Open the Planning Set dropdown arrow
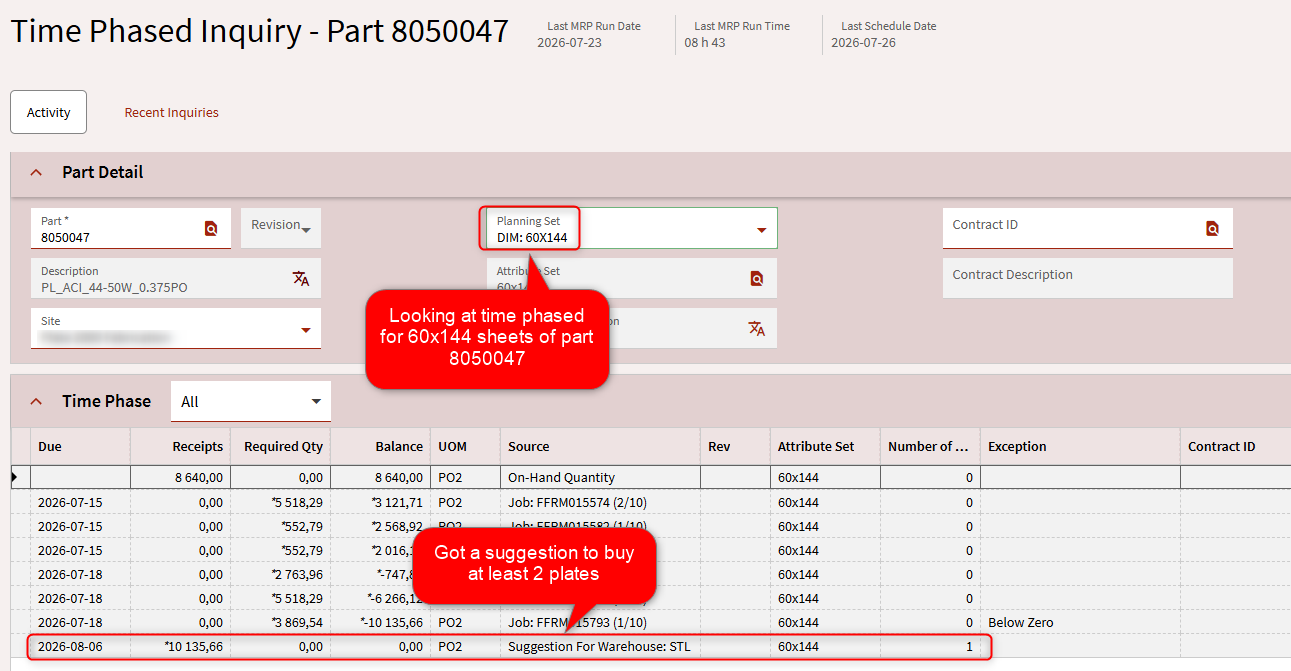 click(761, 230)
